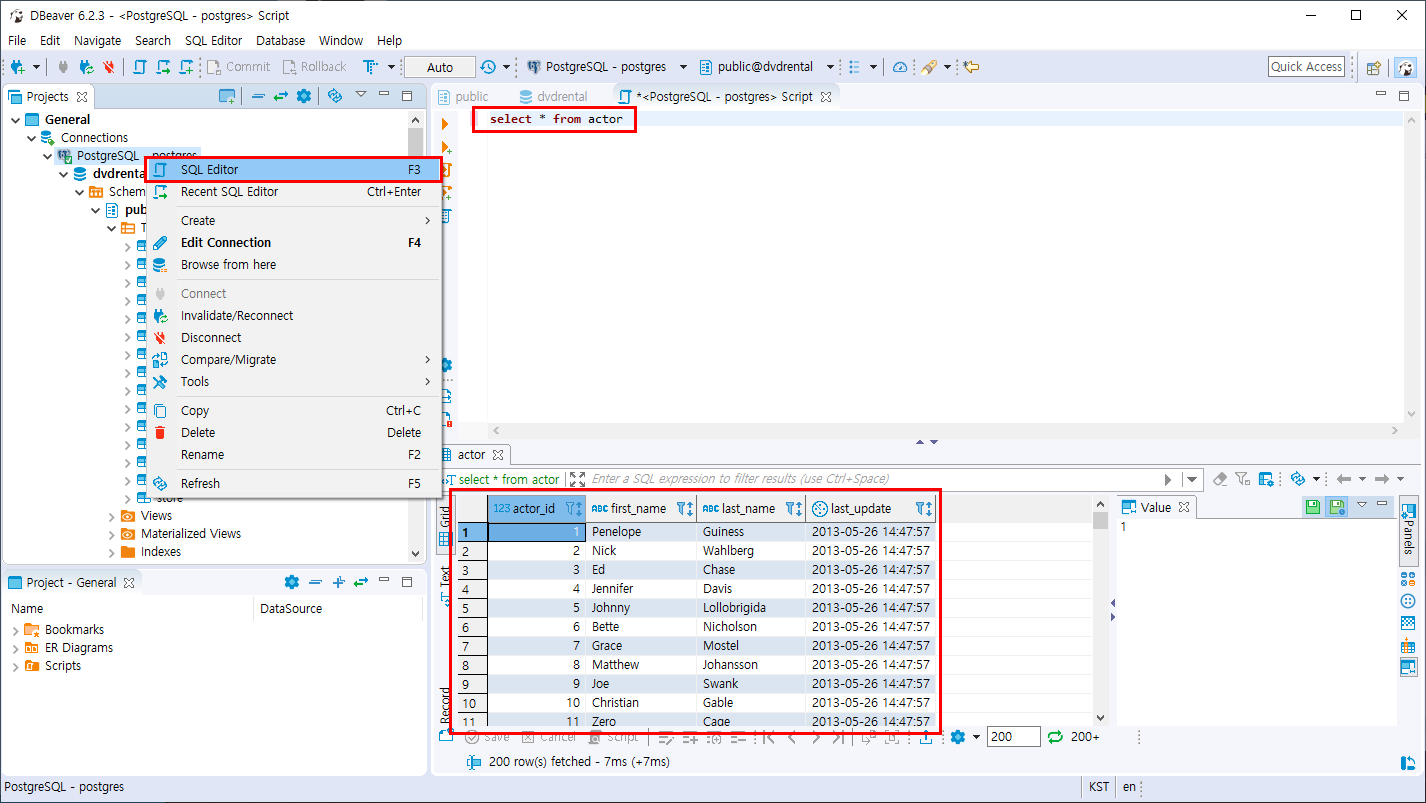Click Create Connection icon in Projects panel
1426x803 pixels.
click(x=228, y=96)
